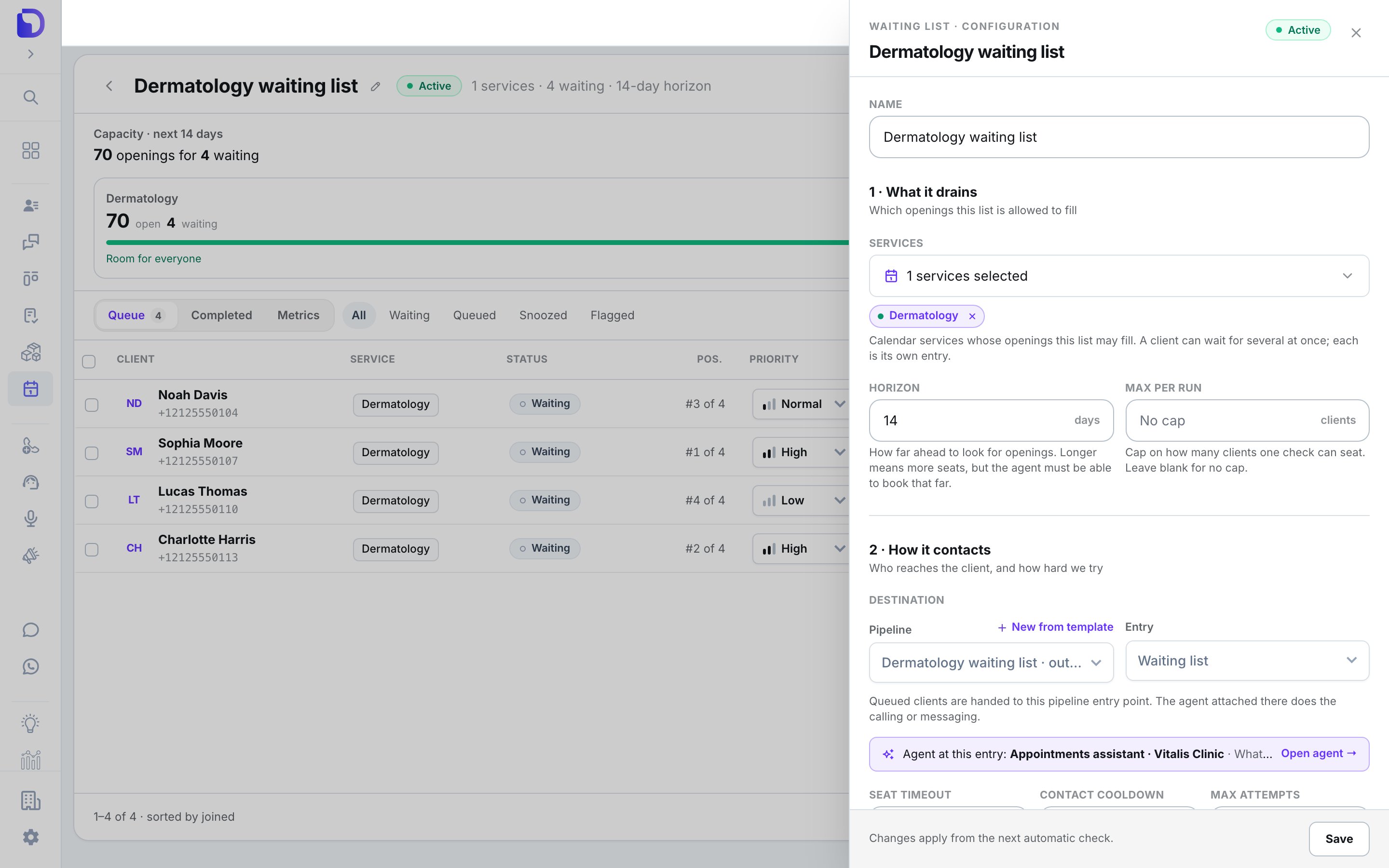
Task: Select the highlighted calendar icon in the sidebar
Action: (30, 389)
